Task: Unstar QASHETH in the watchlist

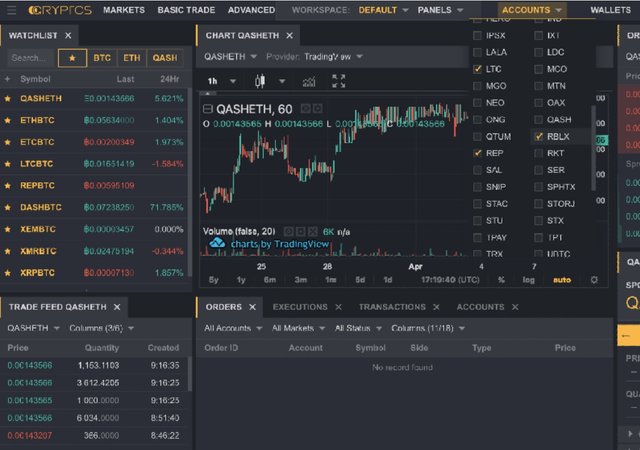Action: pos(7,98)
